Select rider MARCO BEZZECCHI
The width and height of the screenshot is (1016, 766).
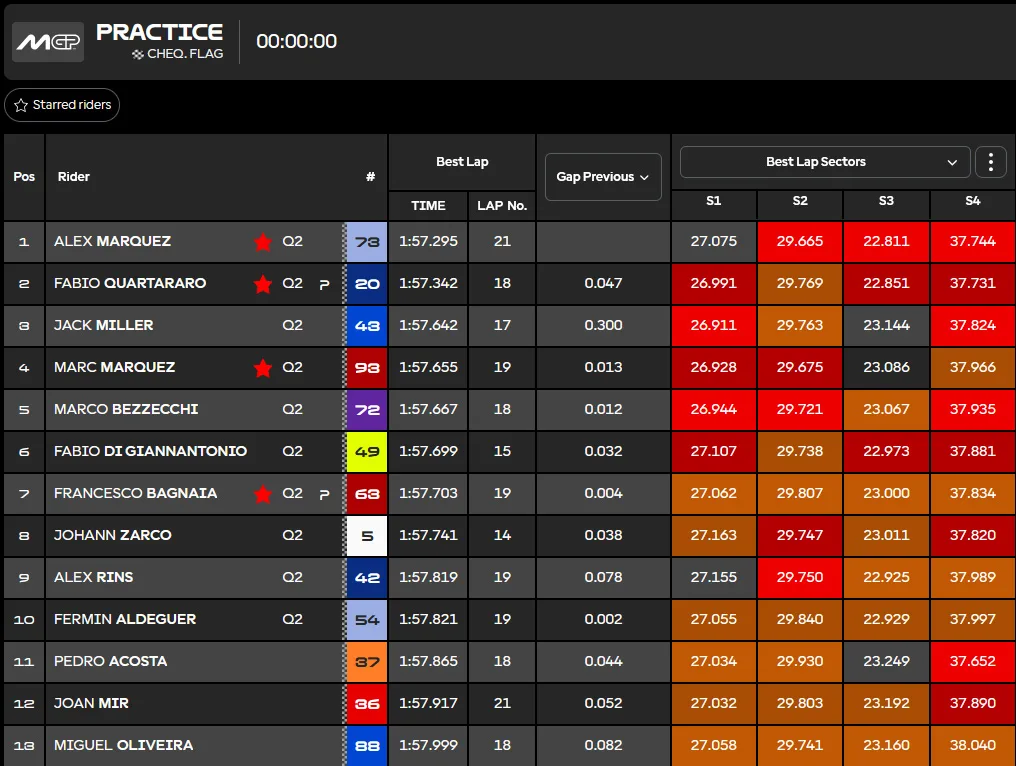[x=126, y=410]
